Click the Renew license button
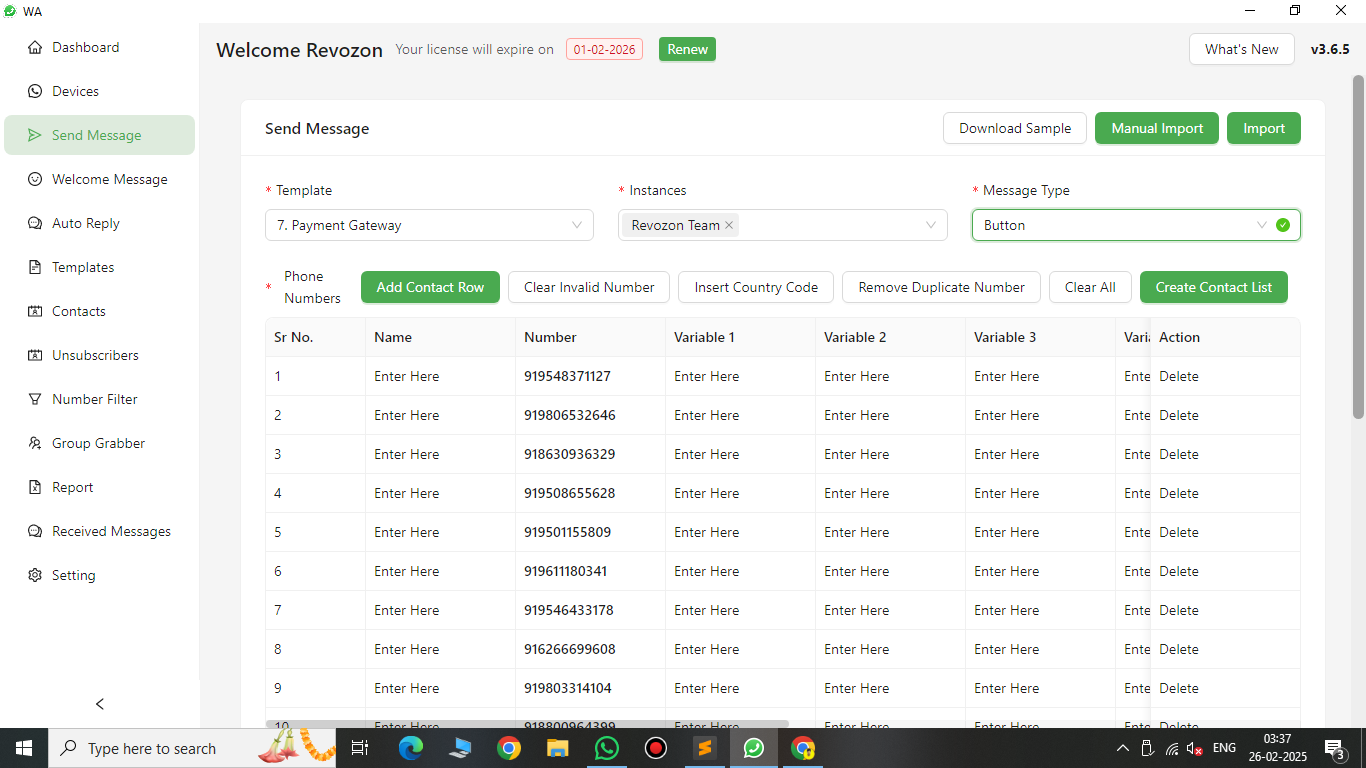Viewport: 1366px width, 768px height. point(687,49)
